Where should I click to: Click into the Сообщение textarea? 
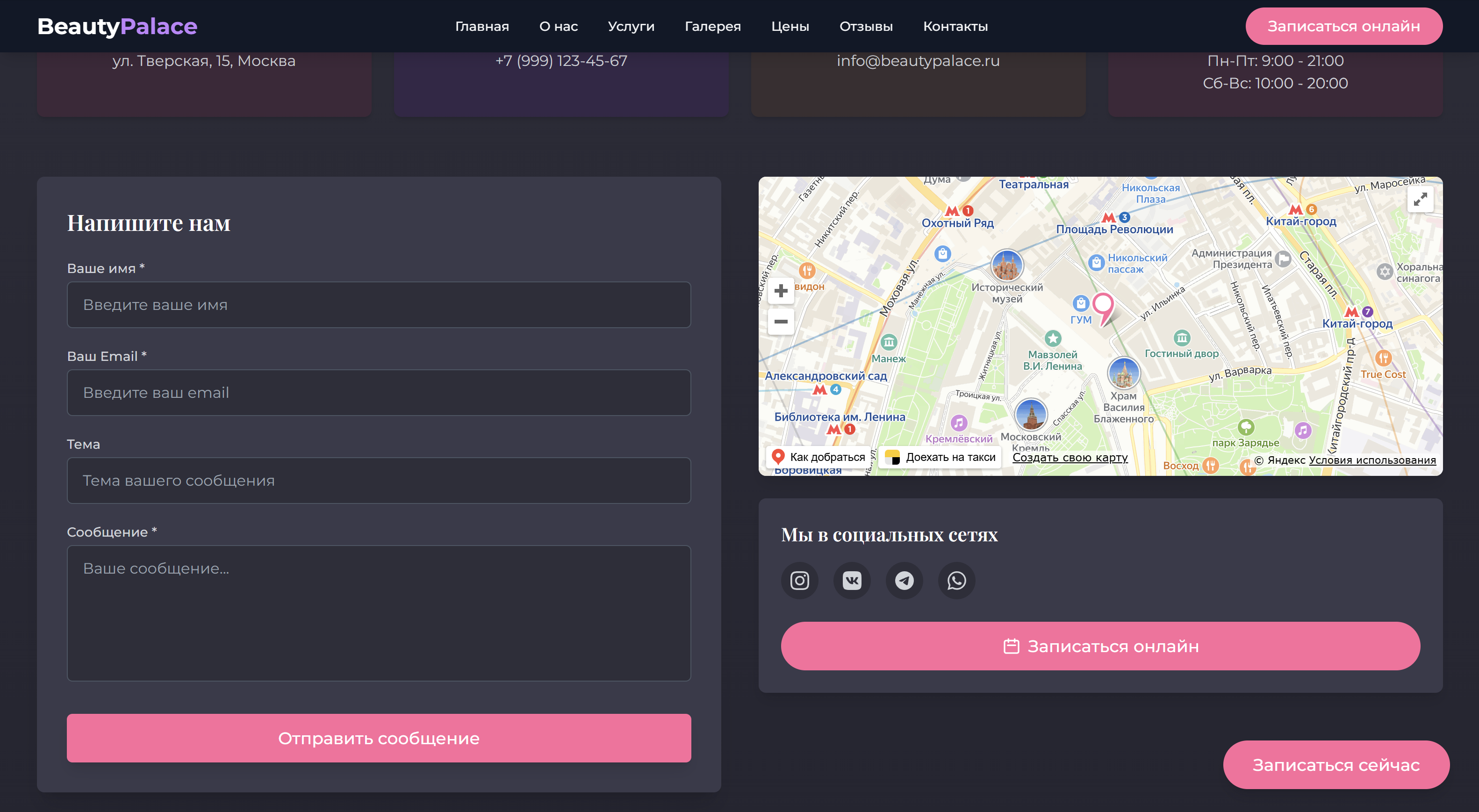[378, 613]
